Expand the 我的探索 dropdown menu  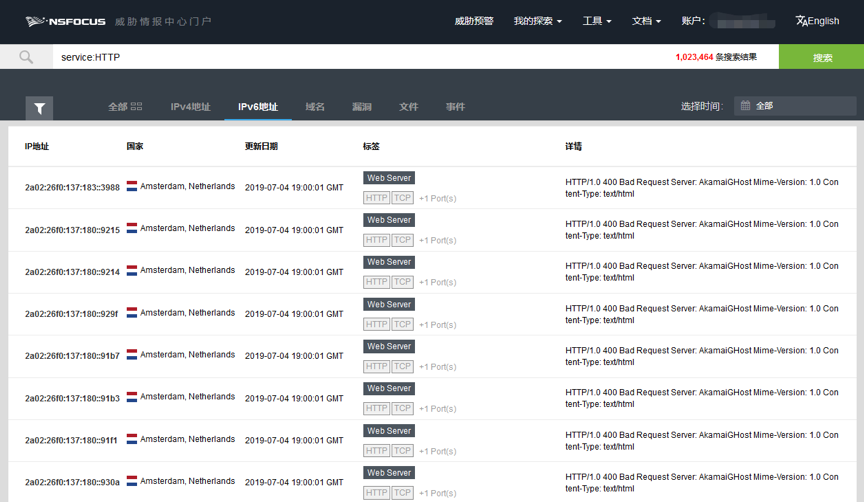click(x=537, y=21)
